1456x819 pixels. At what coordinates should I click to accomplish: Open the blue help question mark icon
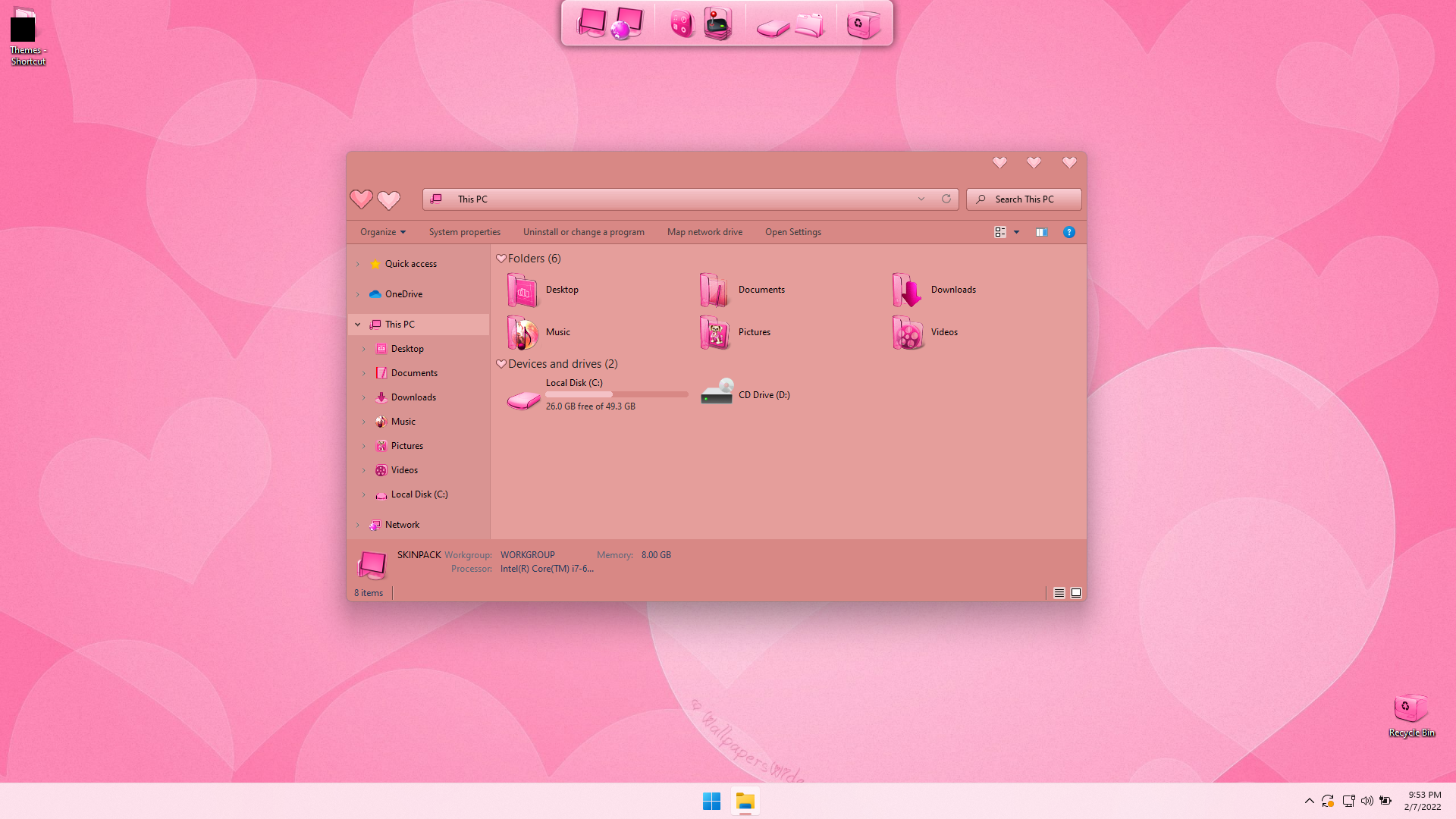click(x=1069, y=232)
